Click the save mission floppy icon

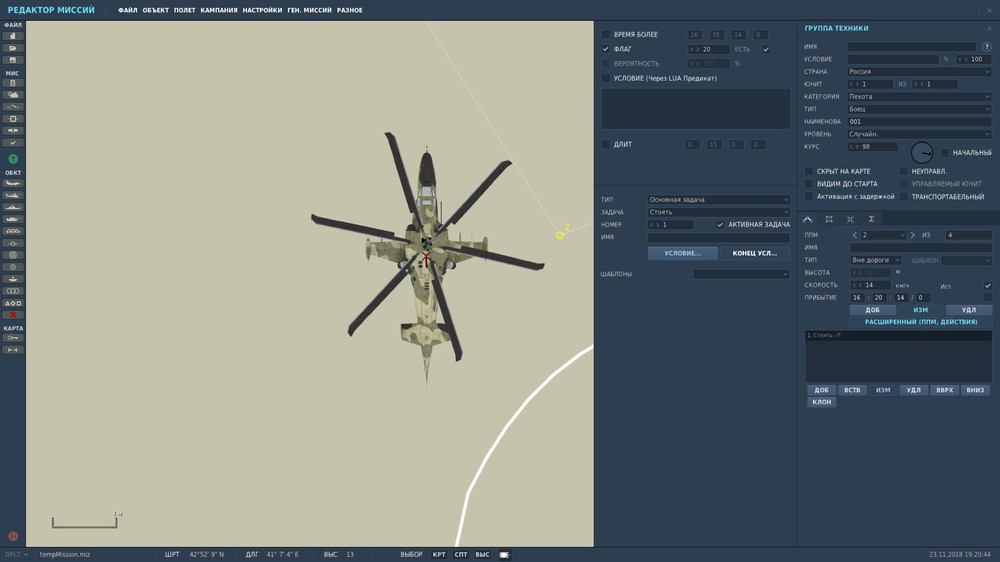pos(13,60)
